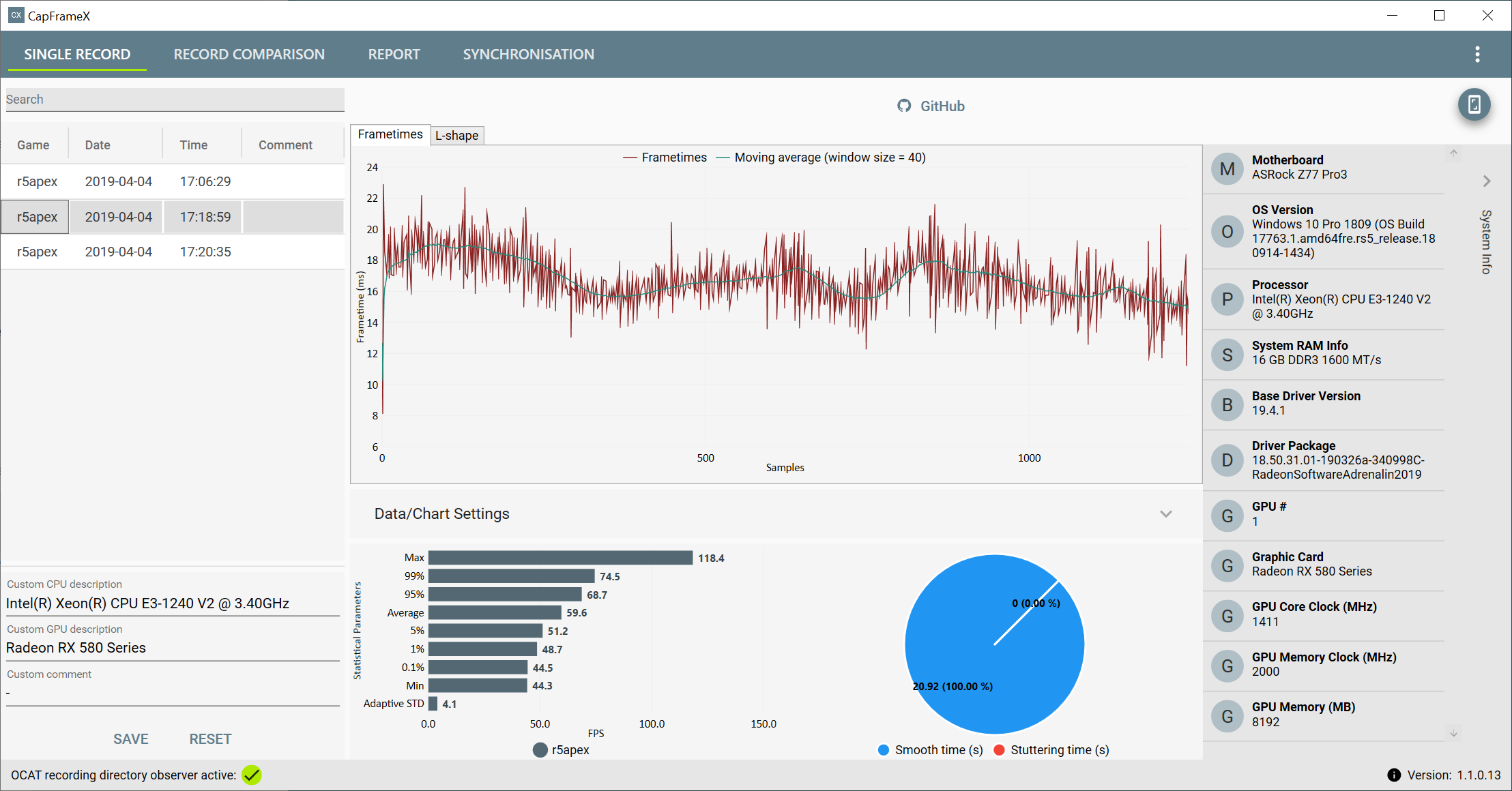Click the green observer active checkmark
1512x791 pixels.
pyautogui.click(x=252, y=775)
